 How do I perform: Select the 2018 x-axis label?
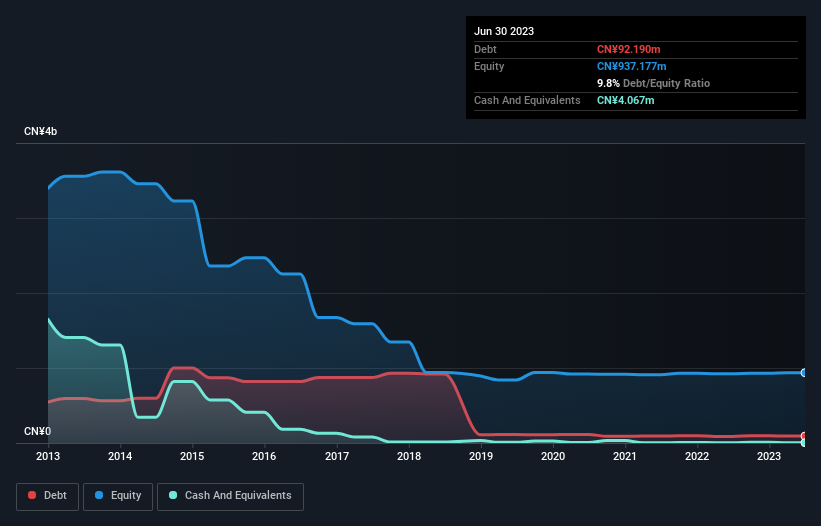(x=409, y=456)
